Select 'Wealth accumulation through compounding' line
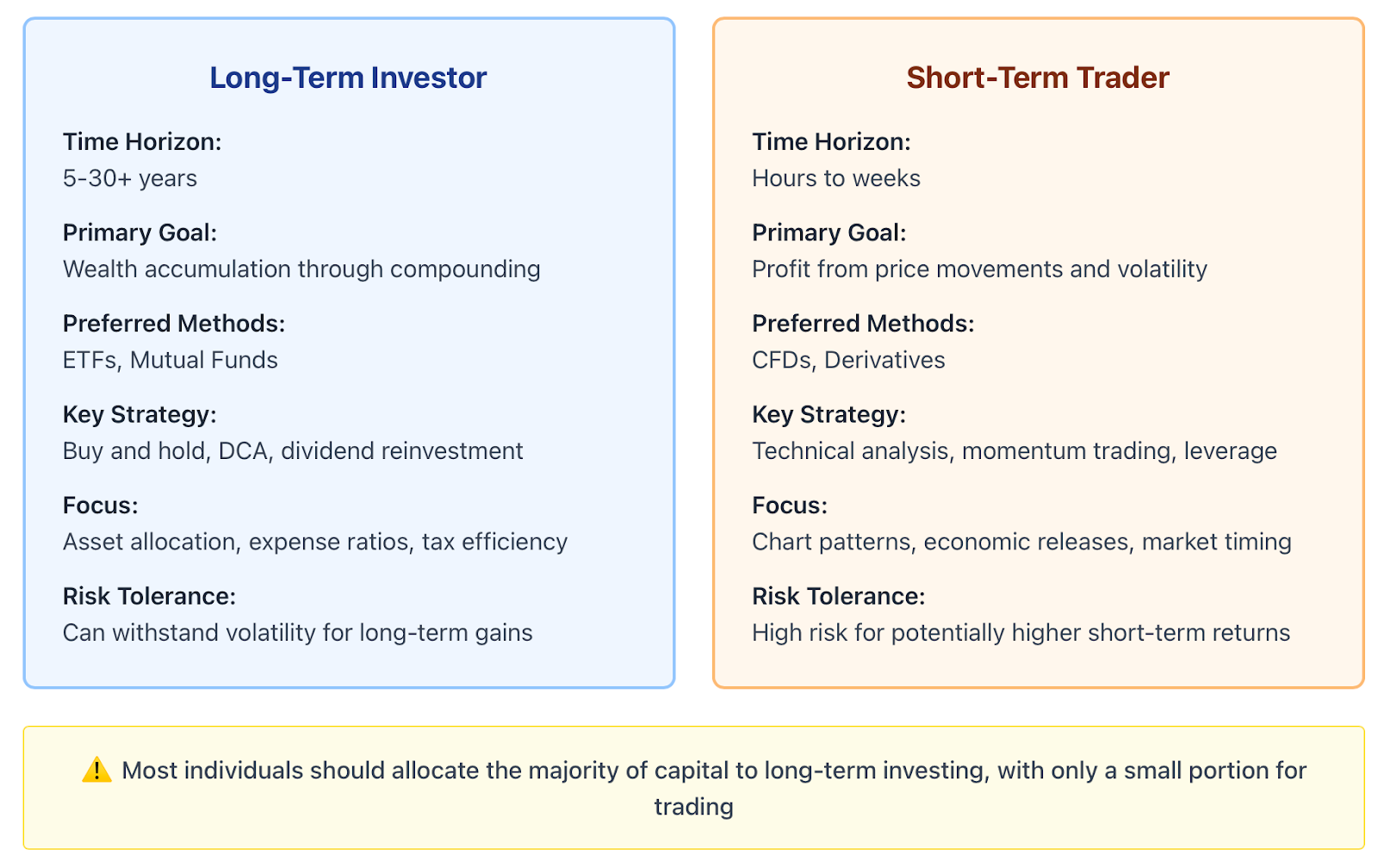1378x868 pixels. (301, 270)
